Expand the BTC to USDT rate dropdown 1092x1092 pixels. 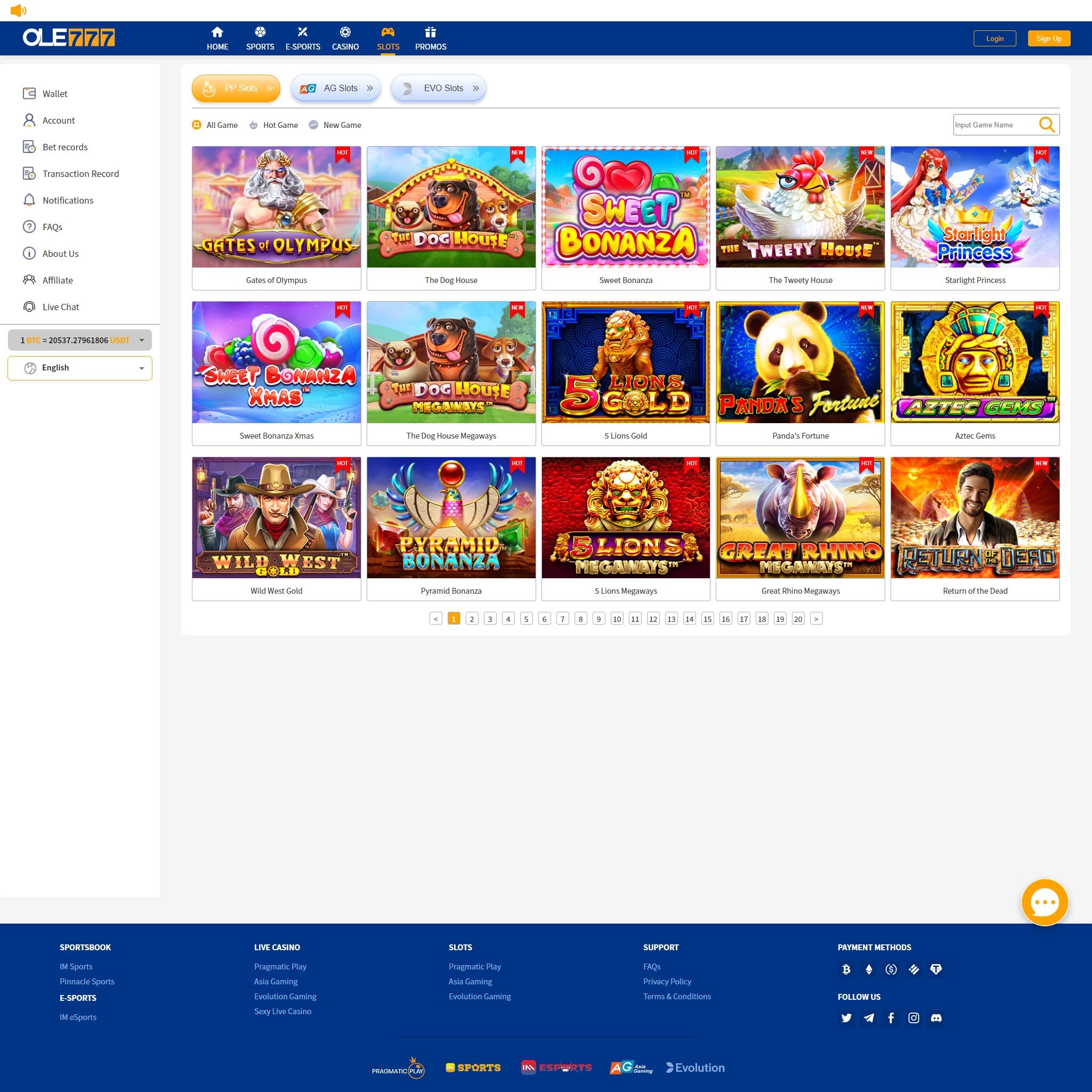[80, 340]
